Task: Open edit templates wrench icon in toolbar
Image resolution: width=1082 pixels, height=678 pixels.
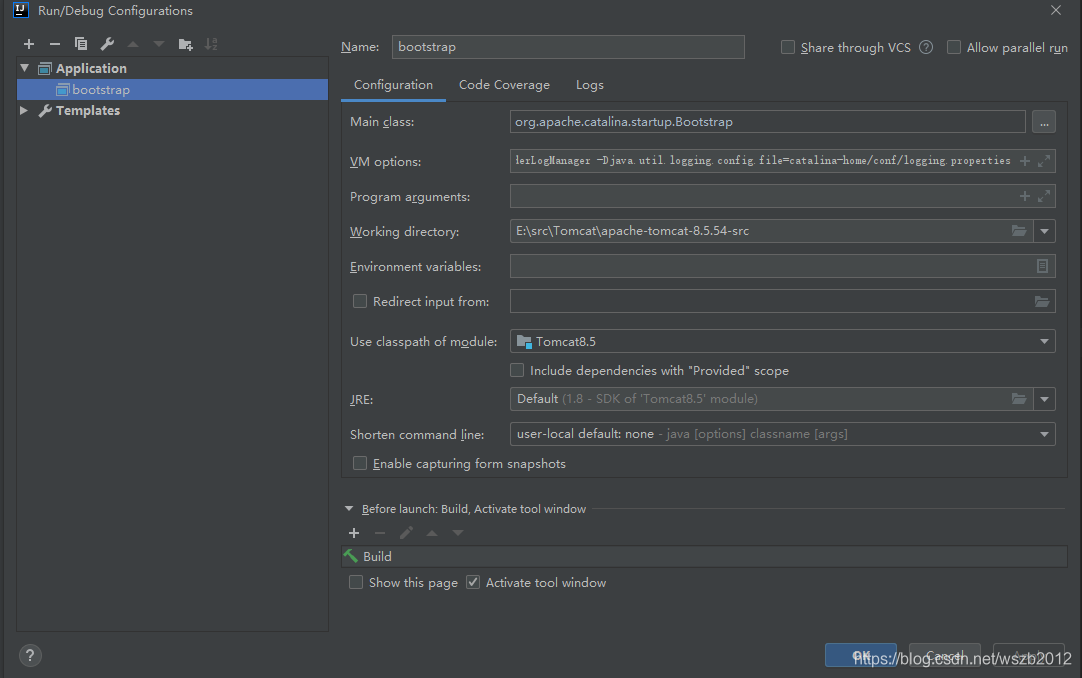Action: click(107, 44)
